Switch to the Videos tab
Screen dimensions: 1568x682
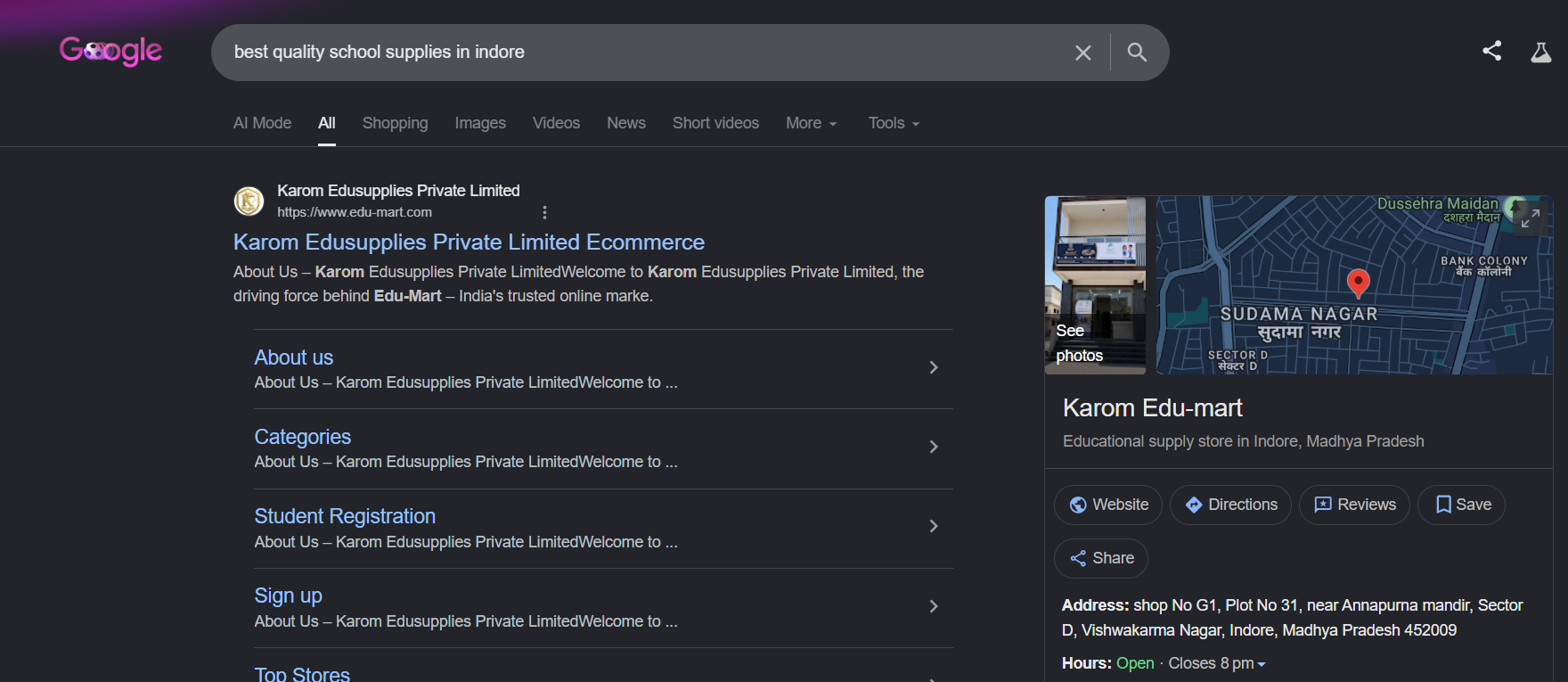coord(556,123)
